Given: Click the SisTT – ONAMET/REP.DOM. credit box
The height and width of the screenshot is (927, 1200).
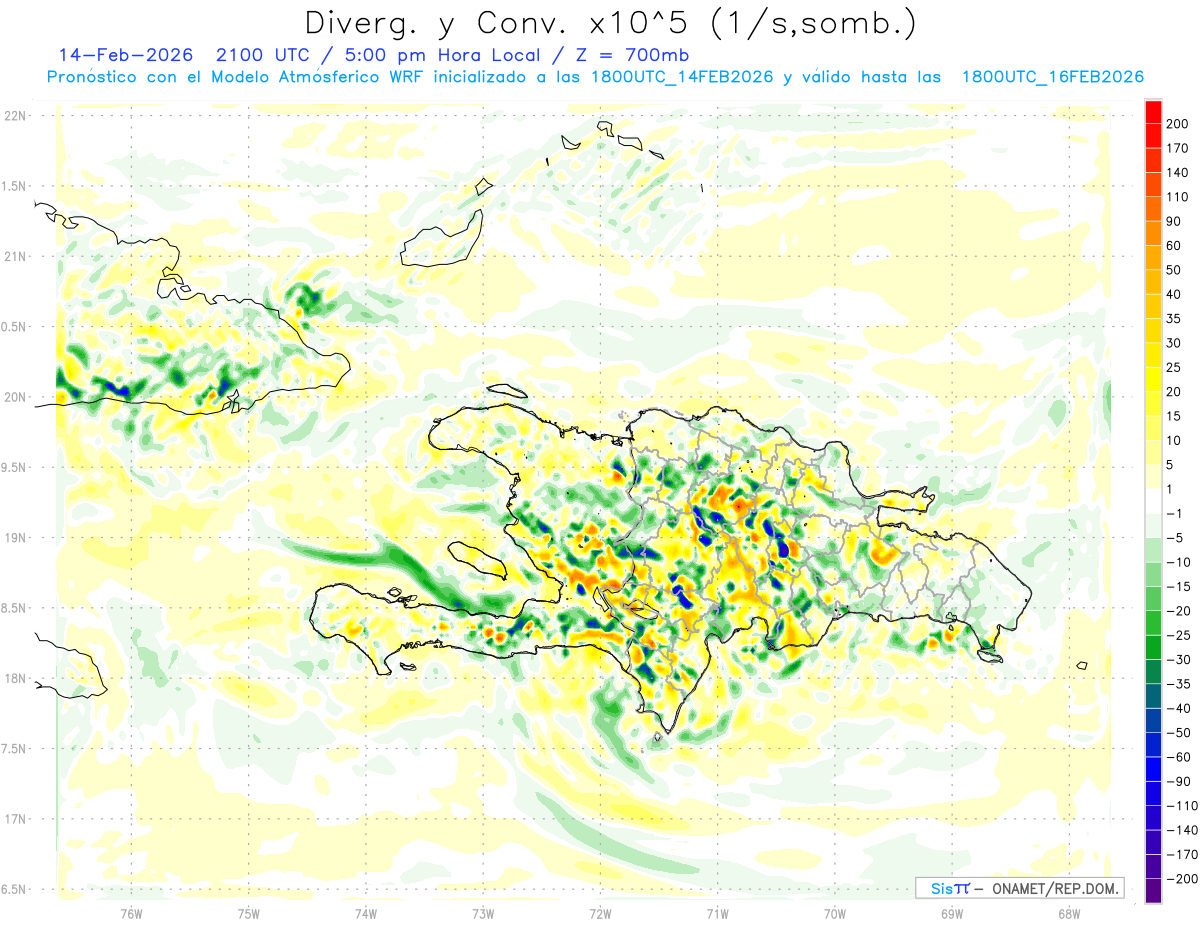Looking at the screenshot, I should [x=1020, y=888].
